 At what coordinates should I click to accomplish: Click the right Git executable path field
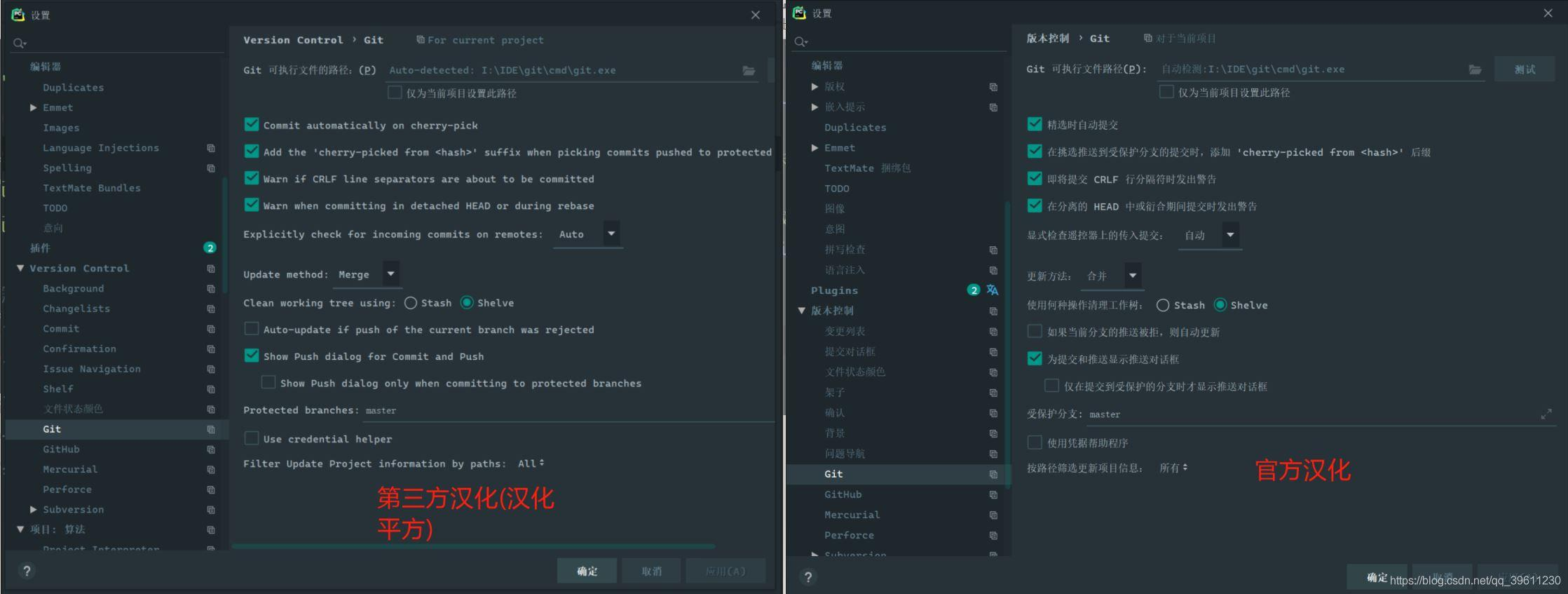pos(1321,69)
